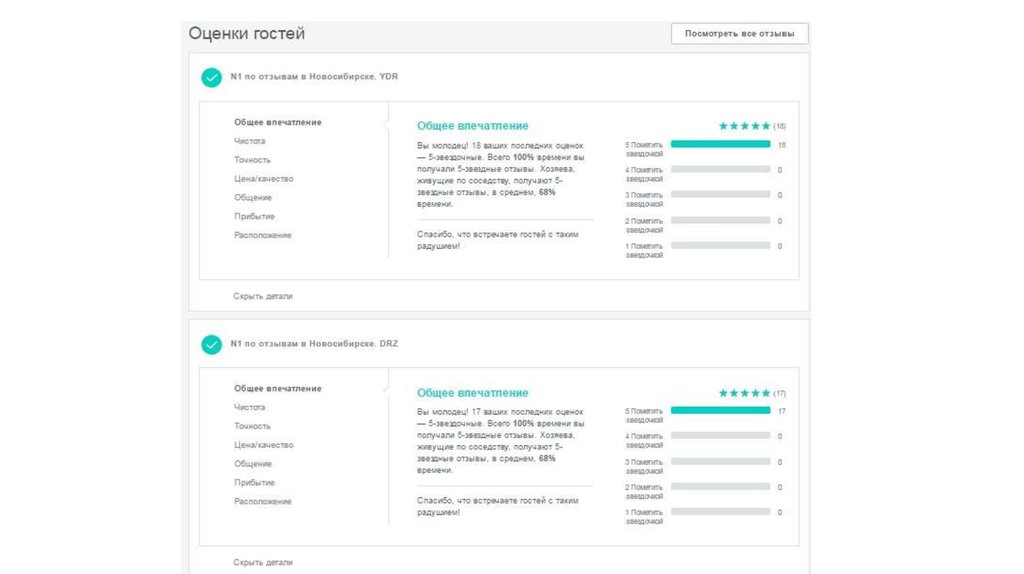
Task: Select Чистота tab in YDR panel
Action: (250, 141)
